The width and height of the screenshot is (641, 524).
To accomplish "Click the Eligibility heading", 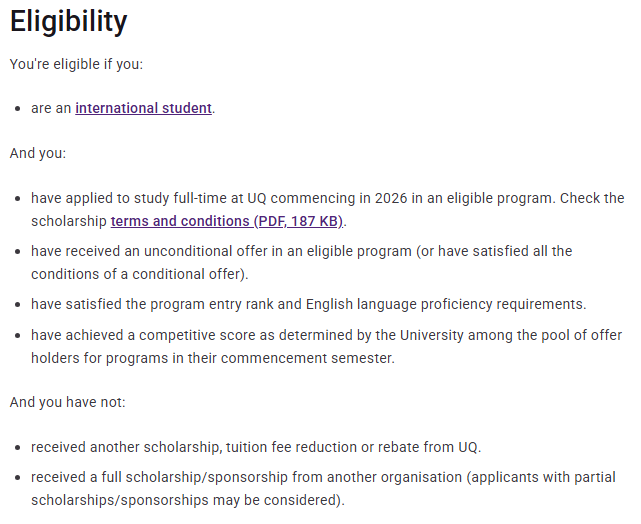I will pos(68,22).
